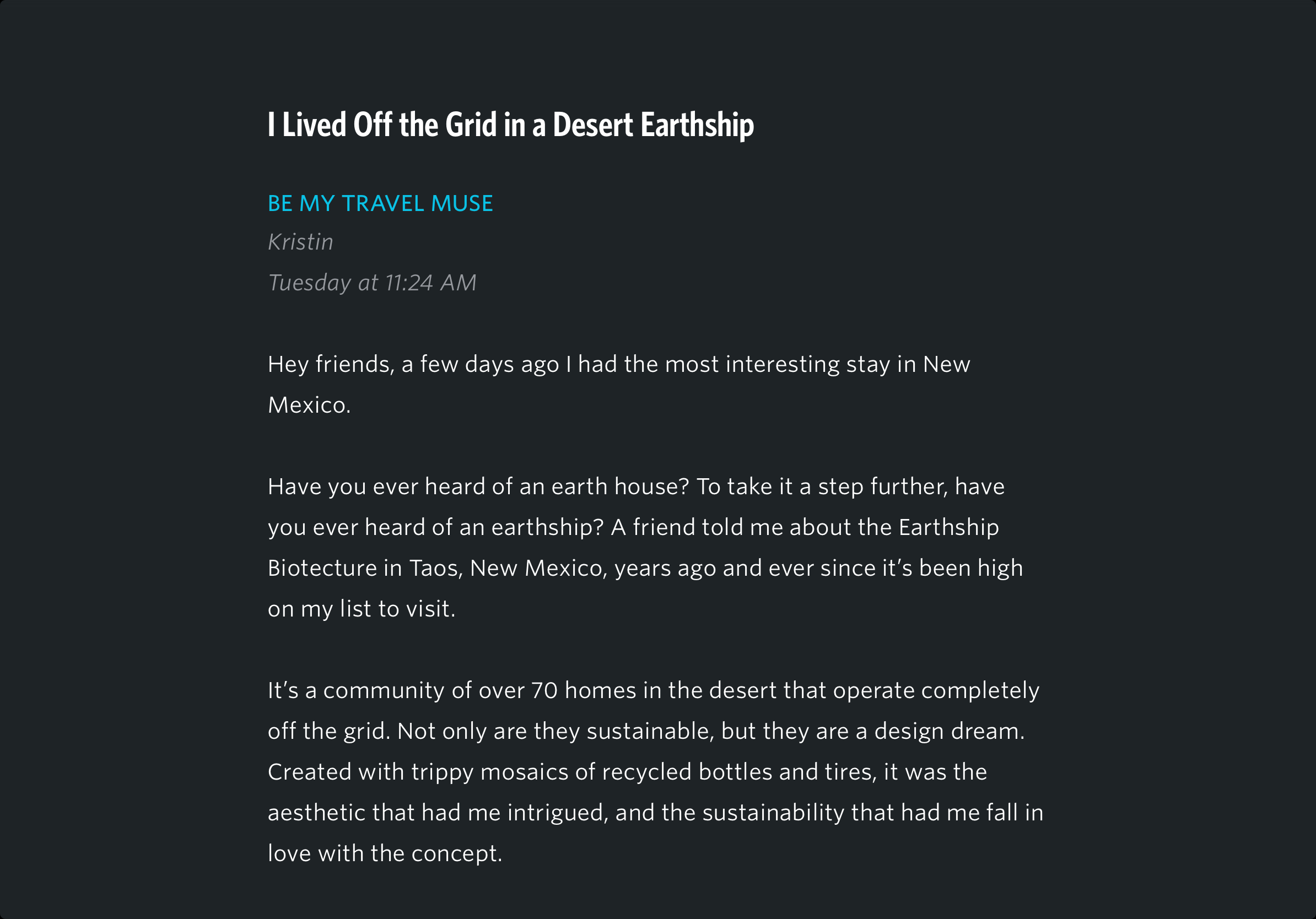
Task: Click the word 'Earthship' in the title
Action: tap(697, 125)
